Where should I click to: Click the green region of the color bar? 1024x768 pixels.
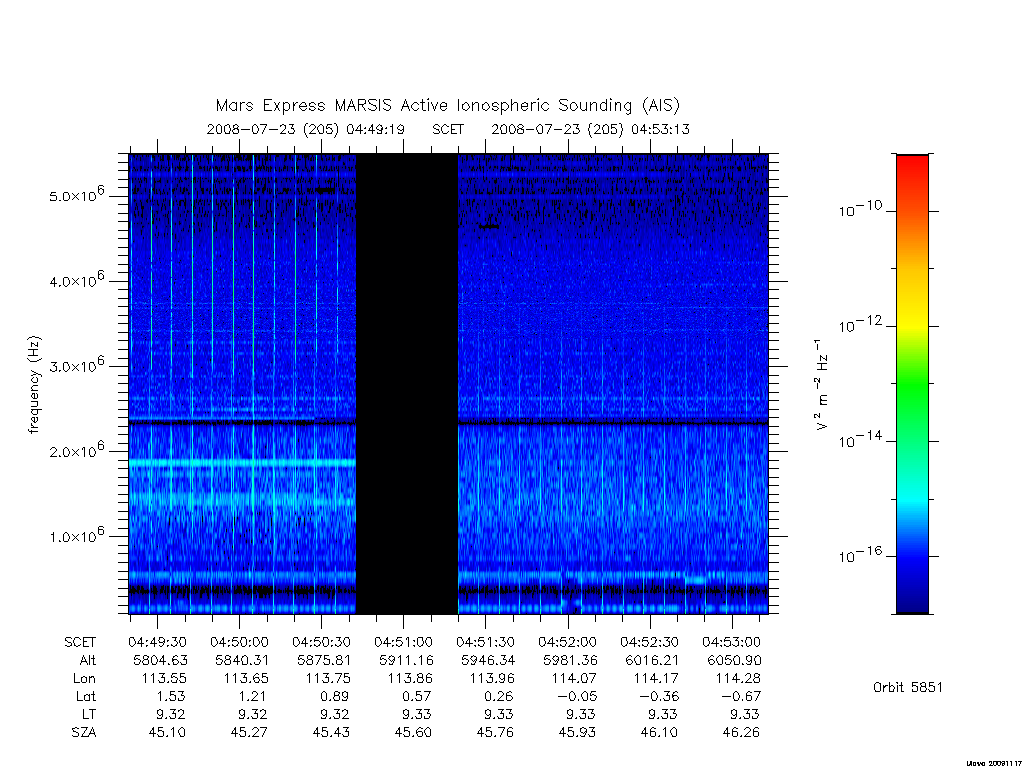[912, 385]
